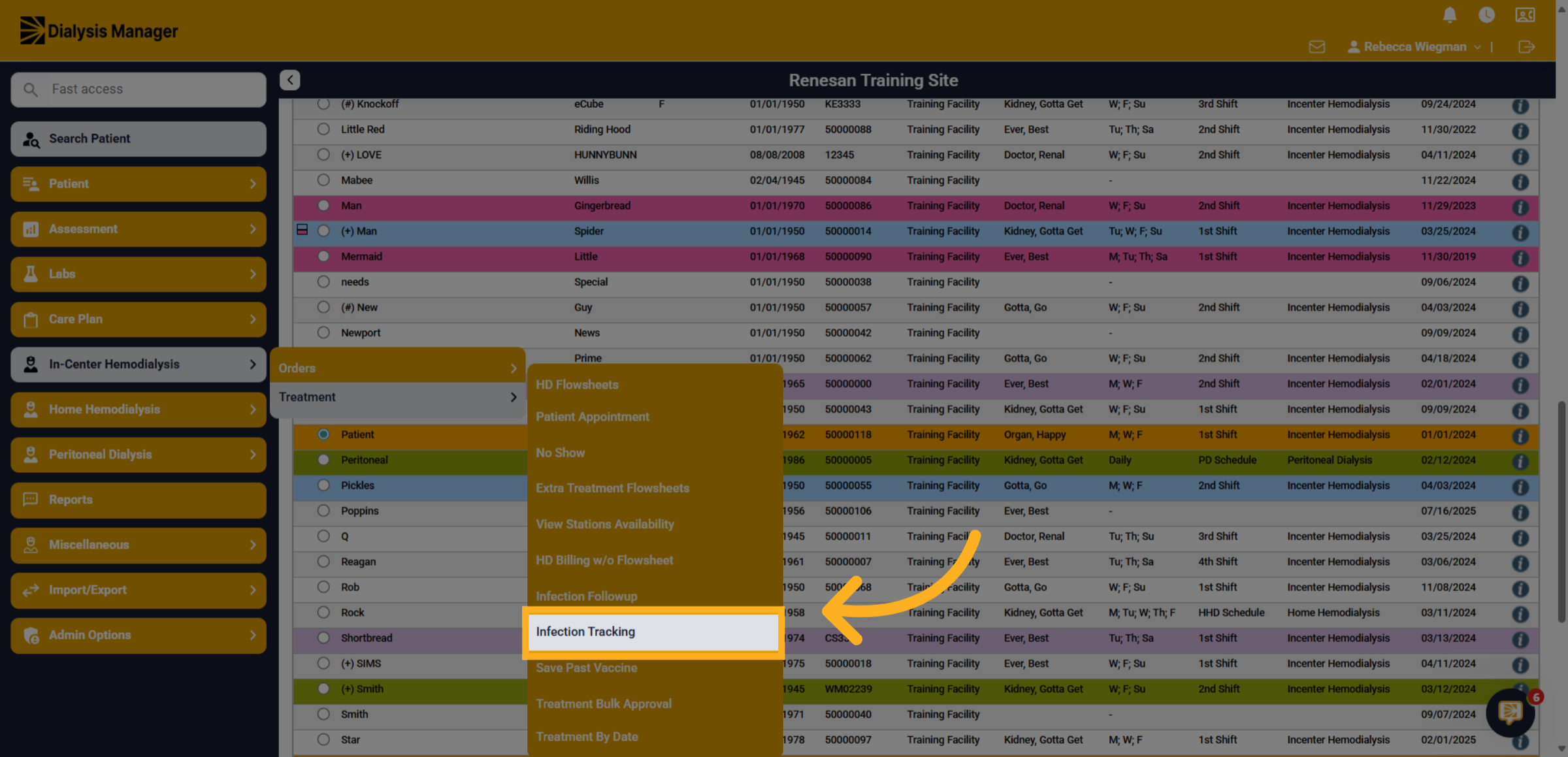Image resolution: width=1568 pixels, height=757 pixels.
Task: Open the Reports sidebar button
Action: pos(139,500)
